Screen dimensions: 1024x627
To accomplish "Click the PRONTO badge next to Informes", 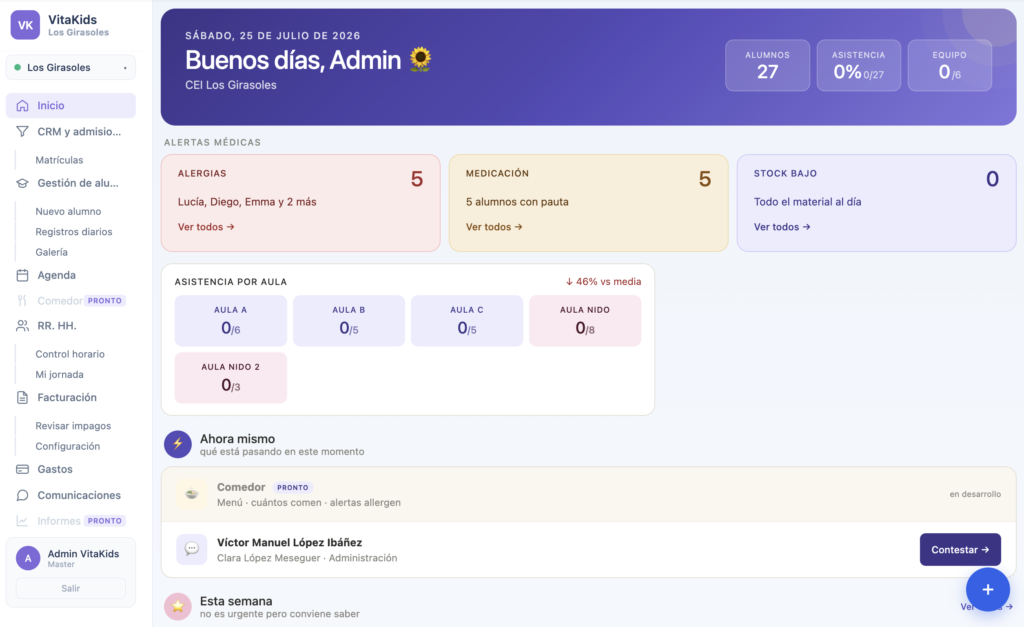I will [104, 521].
